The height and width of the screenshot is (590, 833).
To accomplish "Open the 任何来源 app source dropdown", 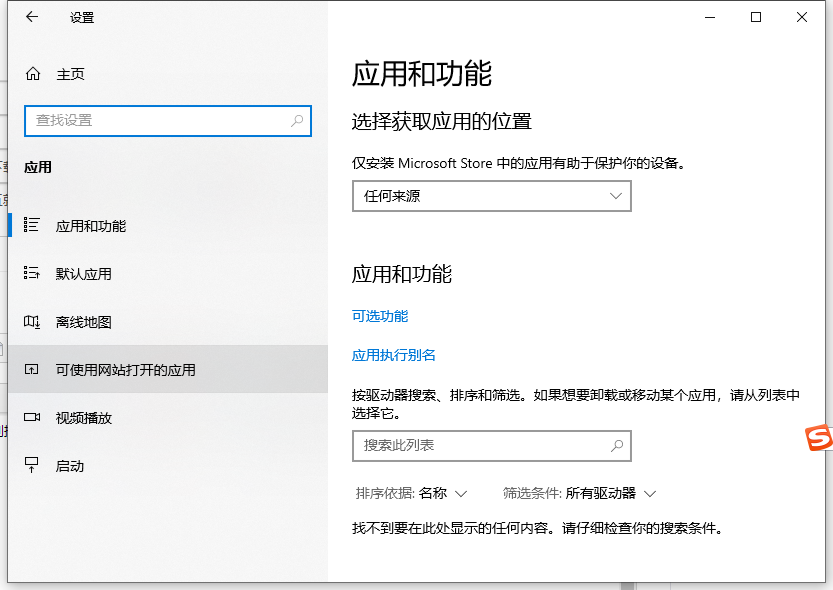I will click(491, 196).
